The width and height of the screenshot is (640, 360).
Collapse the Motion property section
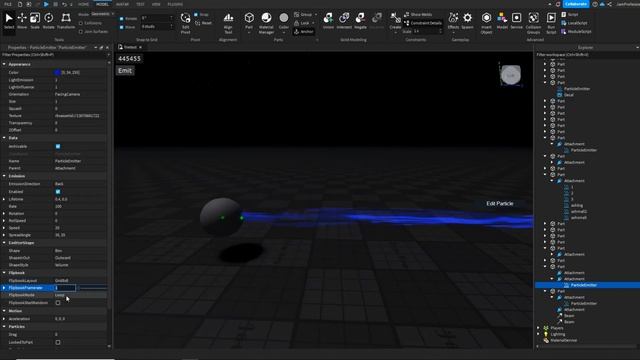coord(4,311)
